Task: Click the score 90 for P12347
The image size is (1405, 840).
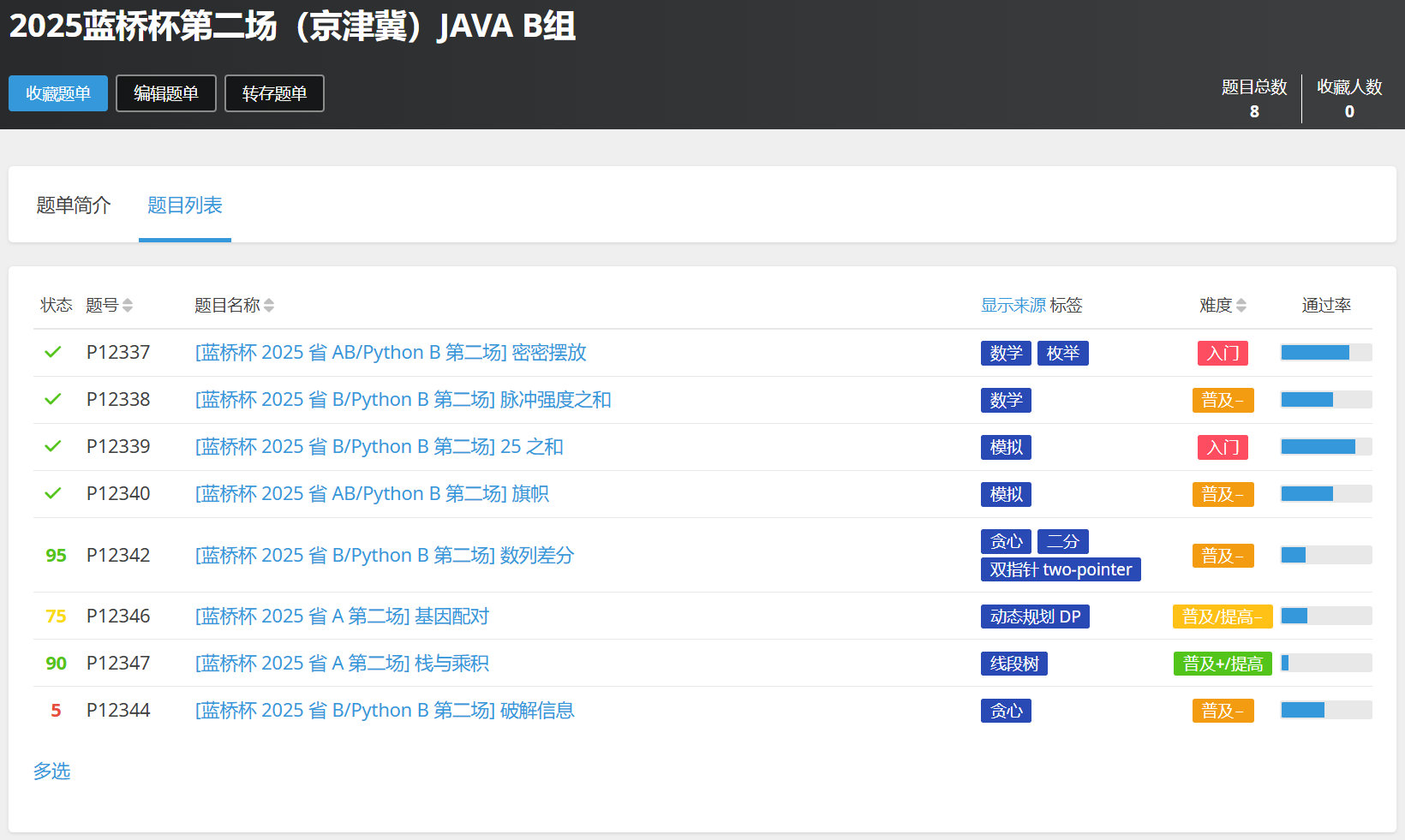Action: pos(56,664)
